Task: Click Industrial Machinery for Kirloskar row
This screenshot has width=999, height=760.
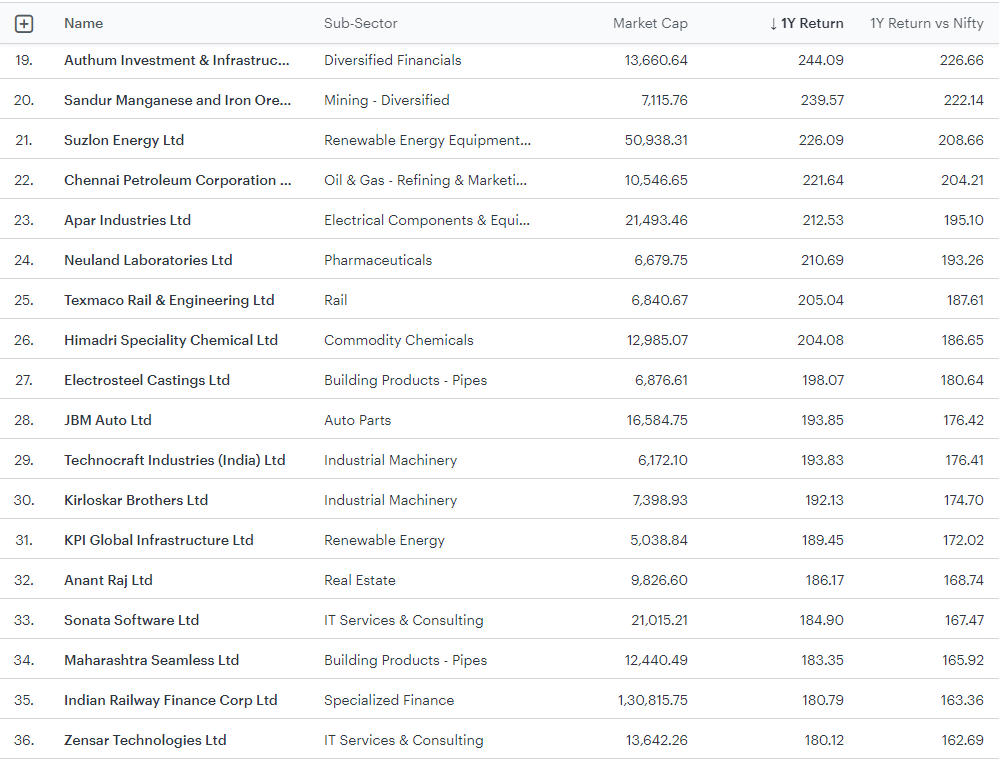Action: 391,501
